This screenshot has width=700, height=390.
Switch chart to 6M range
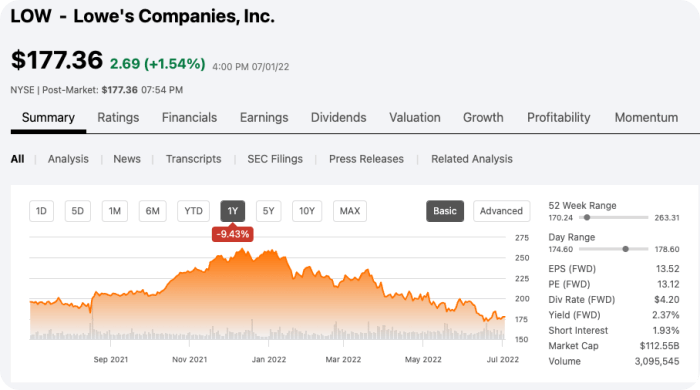(153, 211)
